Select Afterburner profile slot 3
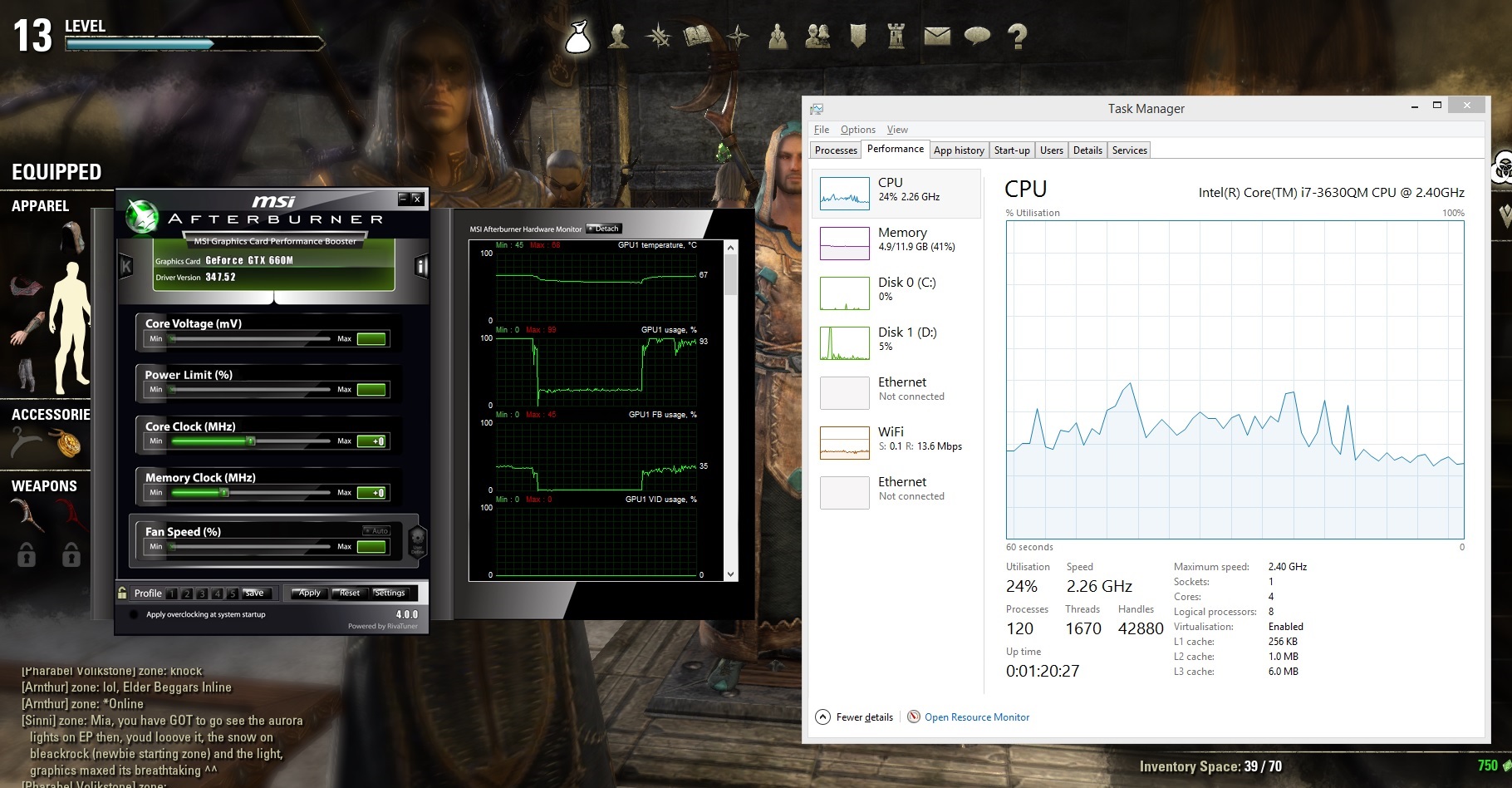Viewport: 1512px width, 788px height. pos(202,593)
